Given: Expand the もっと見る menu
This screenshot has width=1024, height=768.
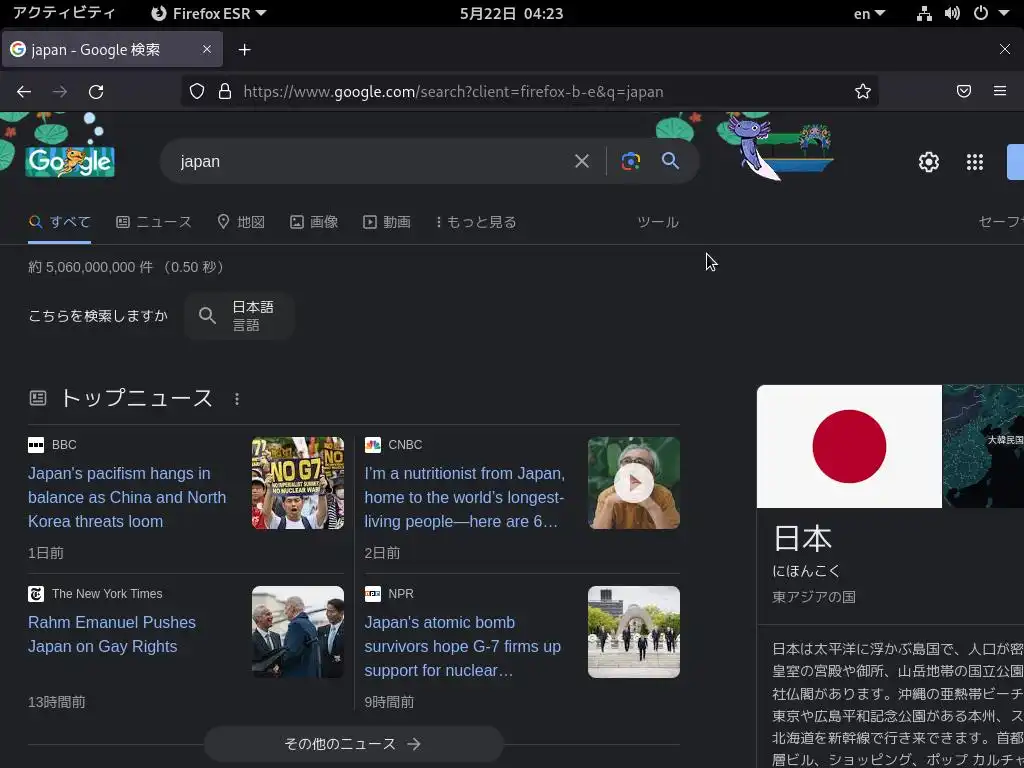Looking at the screenshot, I should [476, 222].
